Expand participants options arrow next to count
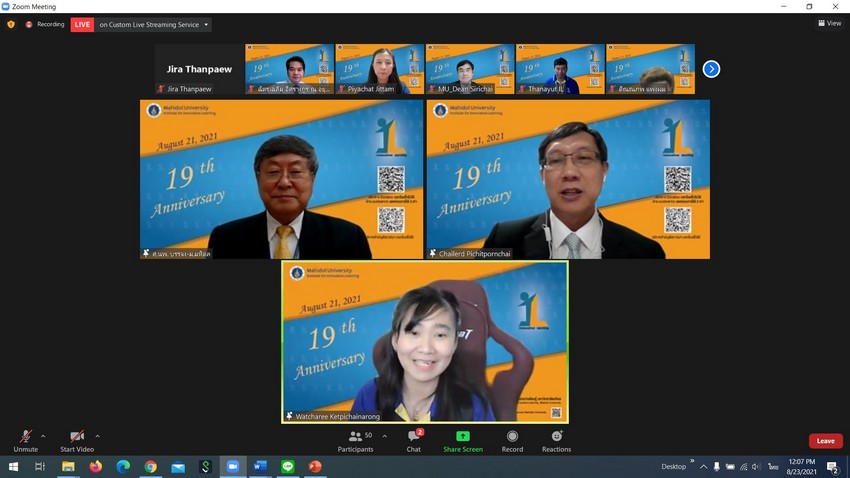 pos(385,436)
